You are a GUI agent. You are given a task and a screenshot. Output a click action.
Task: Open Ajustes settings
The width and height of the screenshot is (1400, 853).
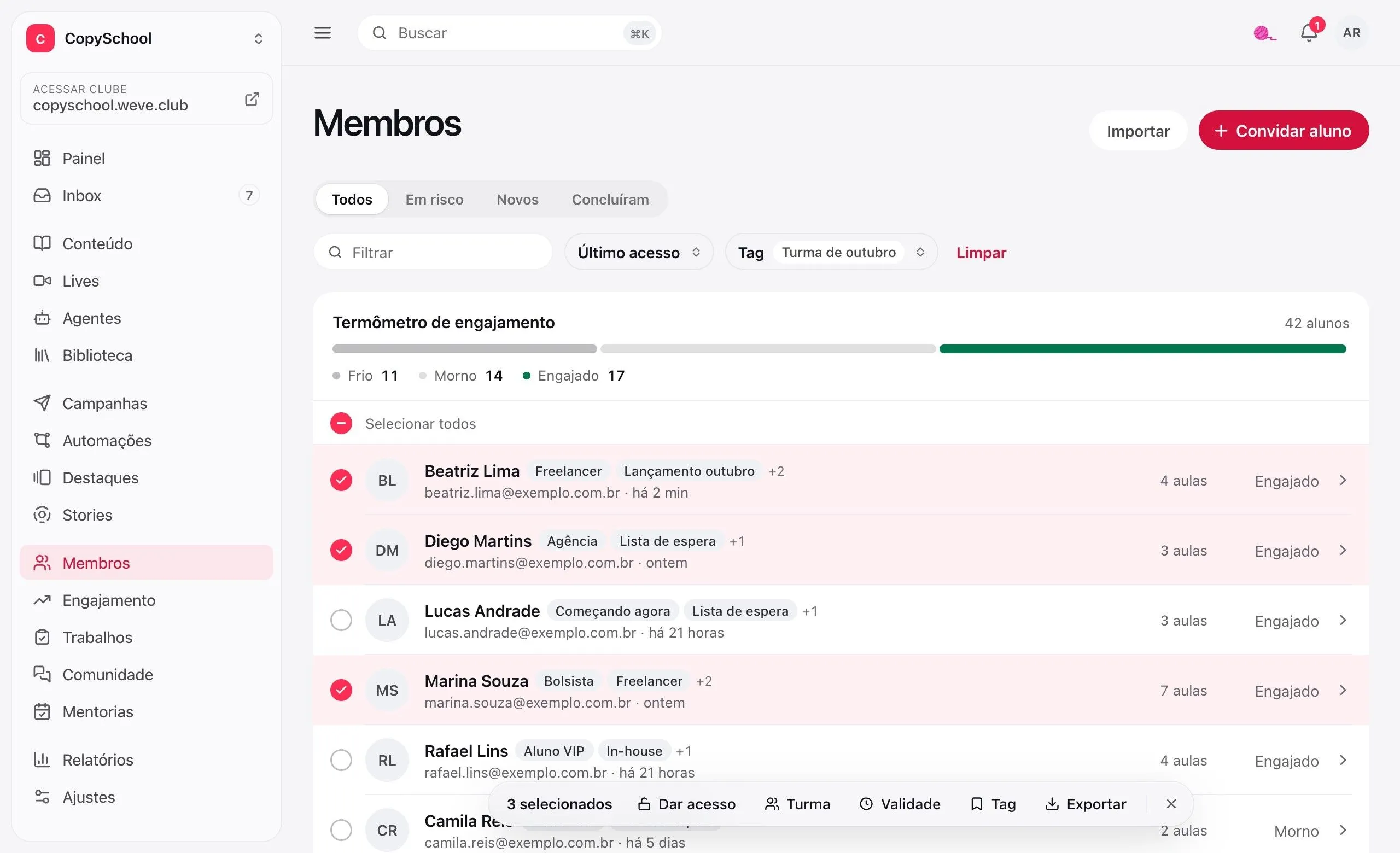pos(146,797)
